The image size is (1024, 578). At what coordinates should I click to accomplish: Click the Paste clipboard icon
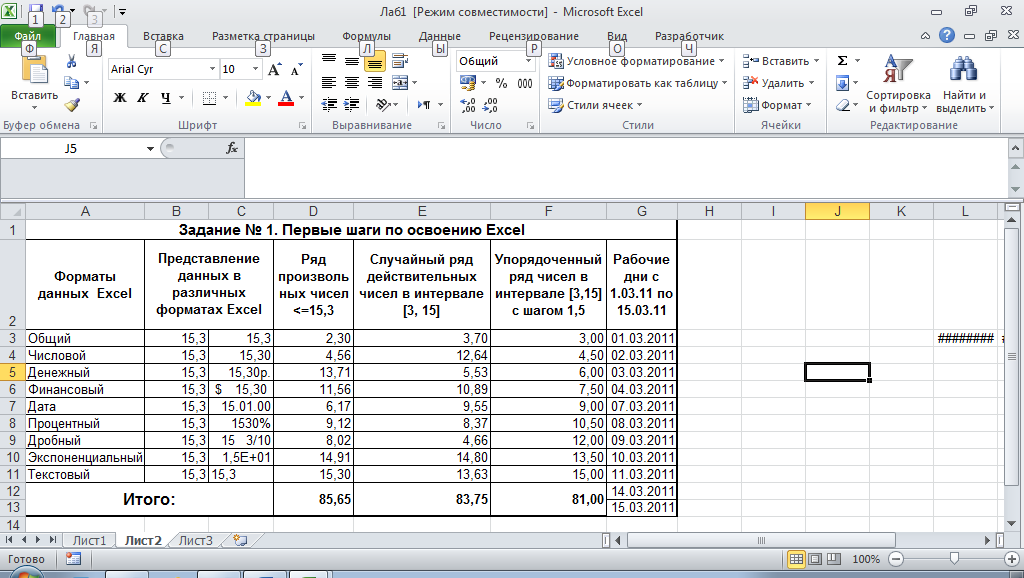point(35,71)
